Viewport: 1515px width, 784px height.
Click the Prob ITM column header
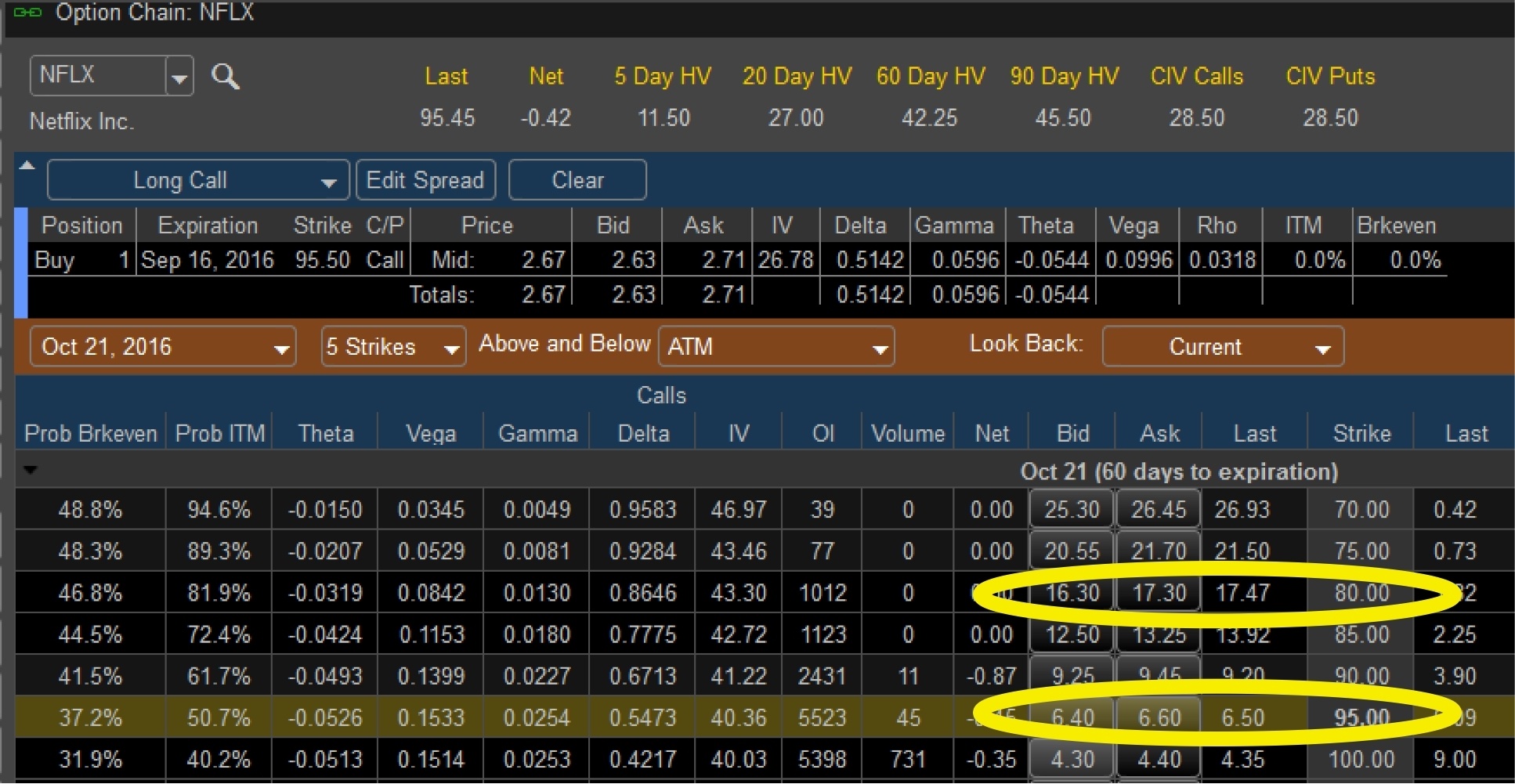(220, 433)
